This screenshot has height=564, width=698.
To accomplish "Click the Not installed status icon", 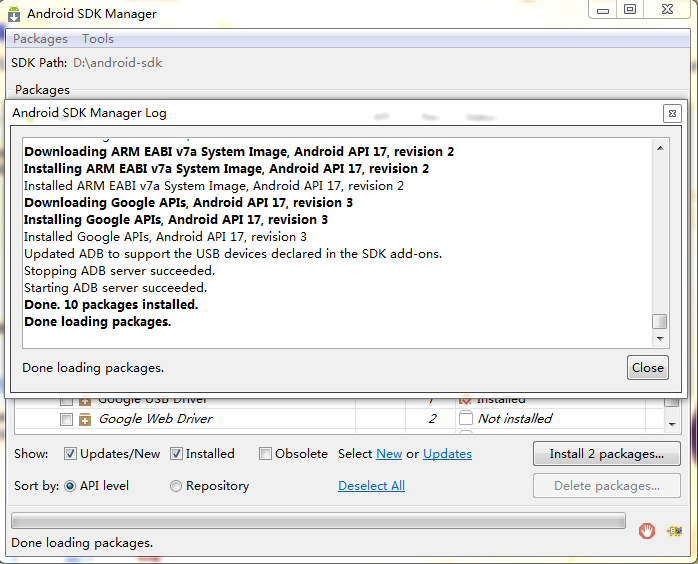I will pyautogui.click(x=466, y=418).
